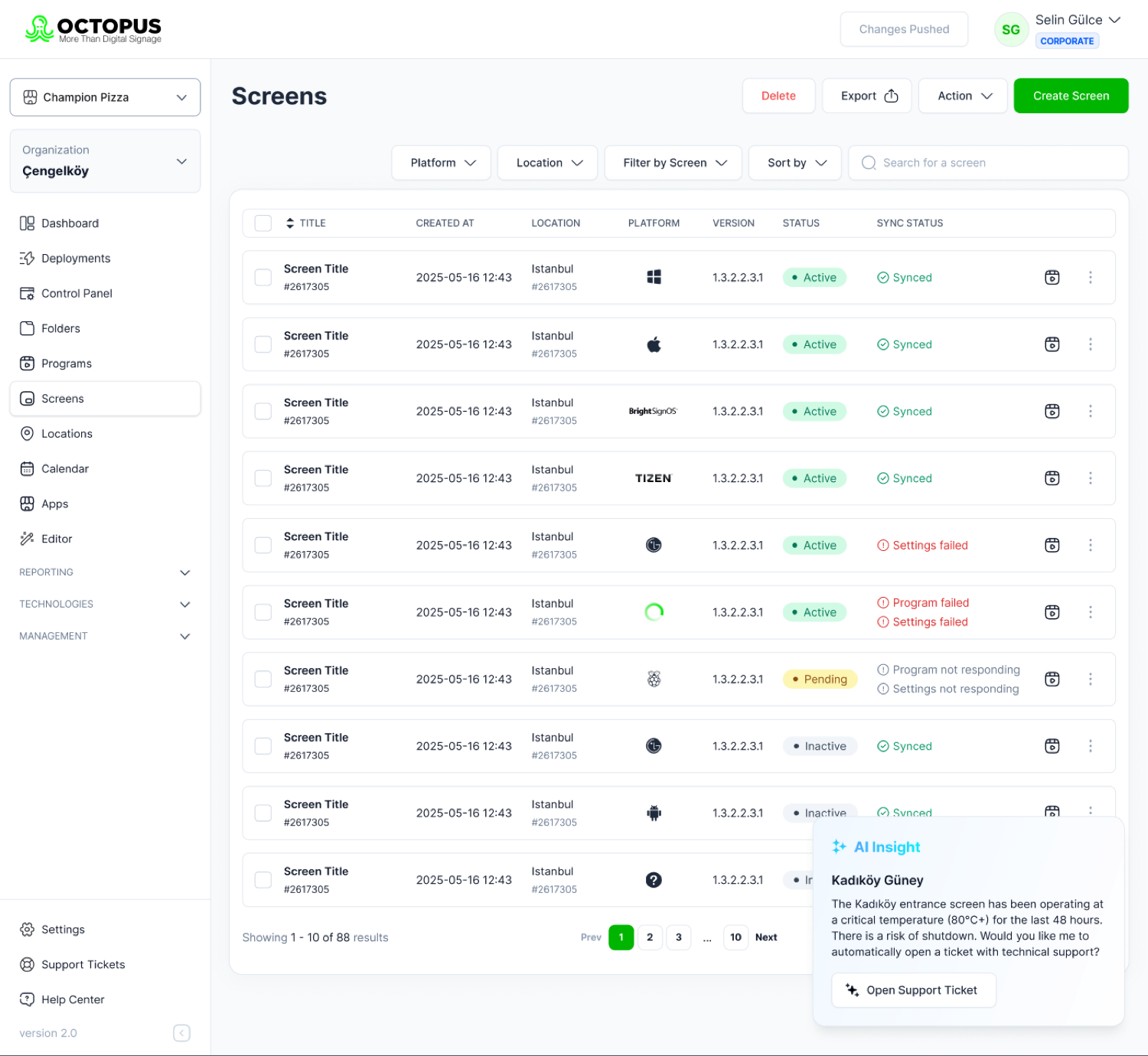1148x1056 pixels.
Task: Click the Search for a screen field
Action: (988, 163)
